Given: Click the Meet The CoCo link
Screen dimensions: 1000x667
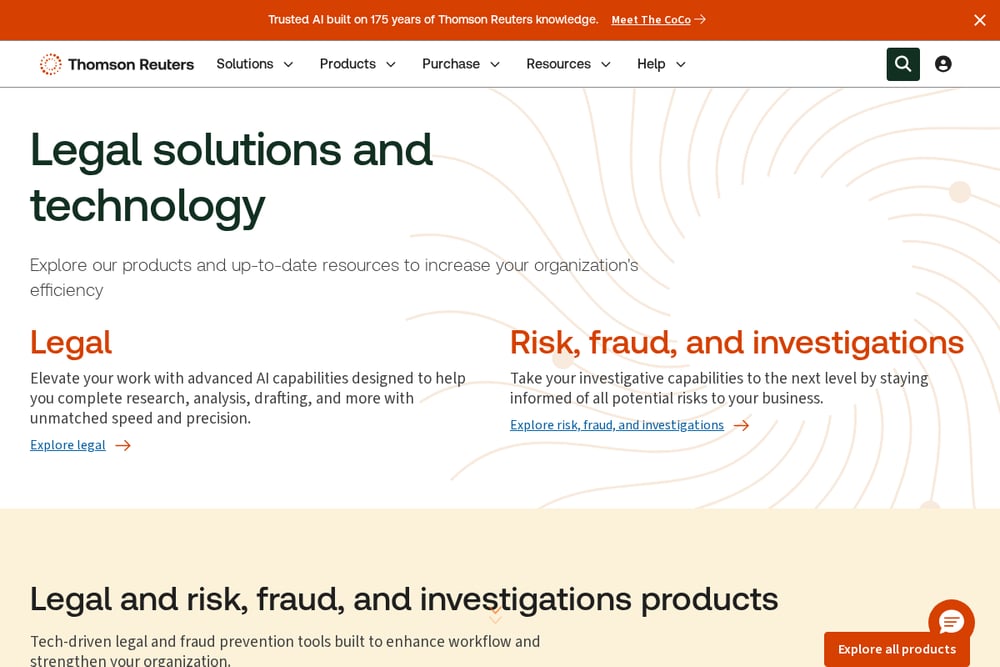Looking at the screenshot, I should pyautogui.click(x=651, y=20).
